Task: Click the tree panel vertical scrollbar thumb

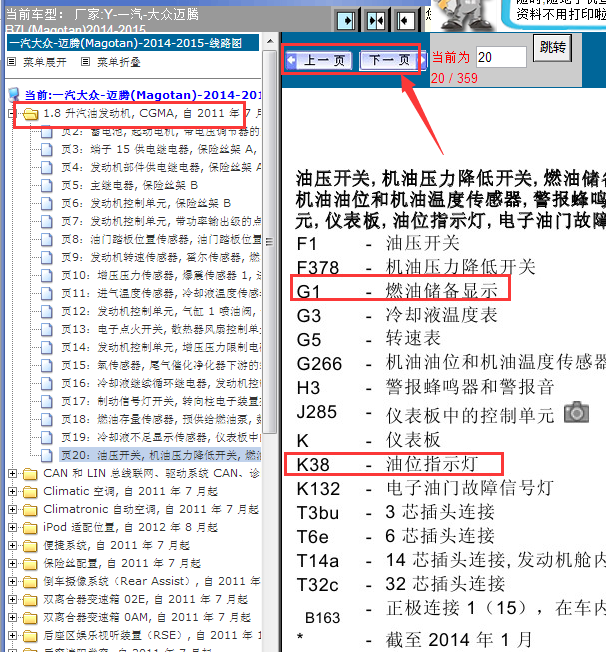Action: coord(270,242)
